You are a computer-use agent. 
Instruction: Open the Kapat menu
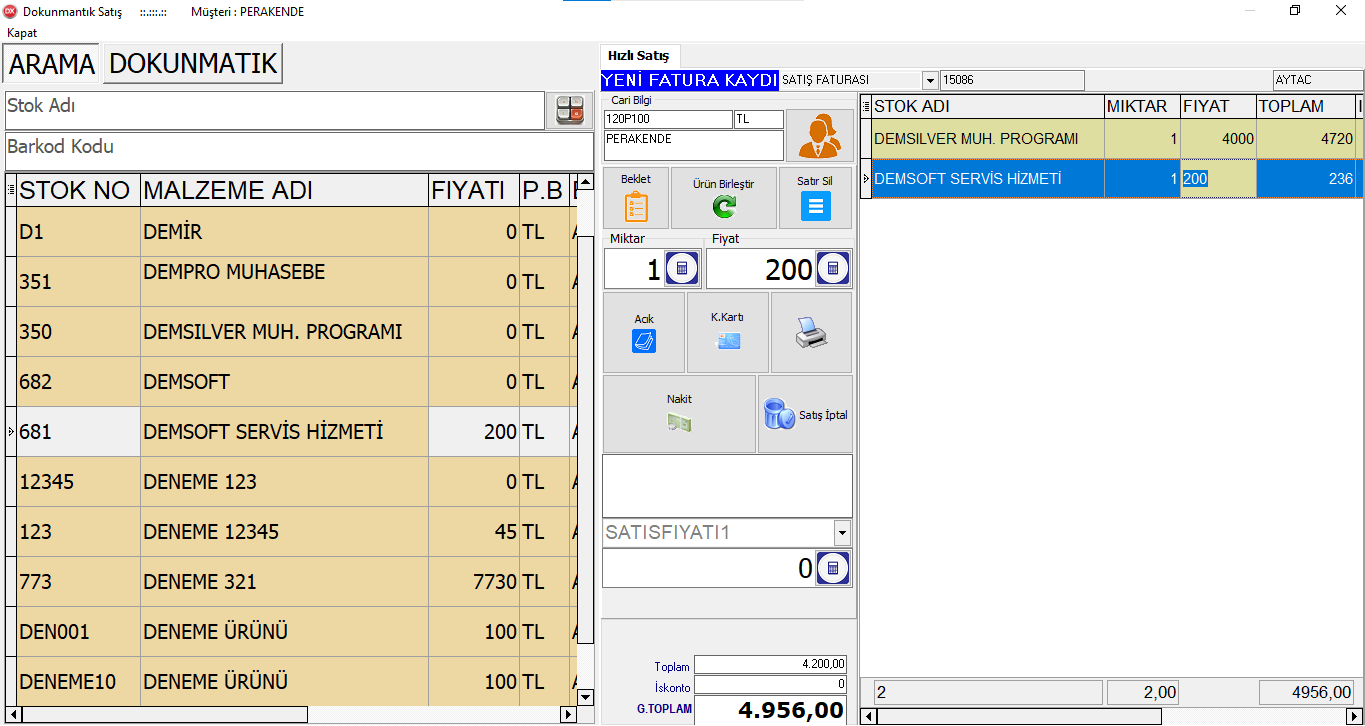(22, 33)
